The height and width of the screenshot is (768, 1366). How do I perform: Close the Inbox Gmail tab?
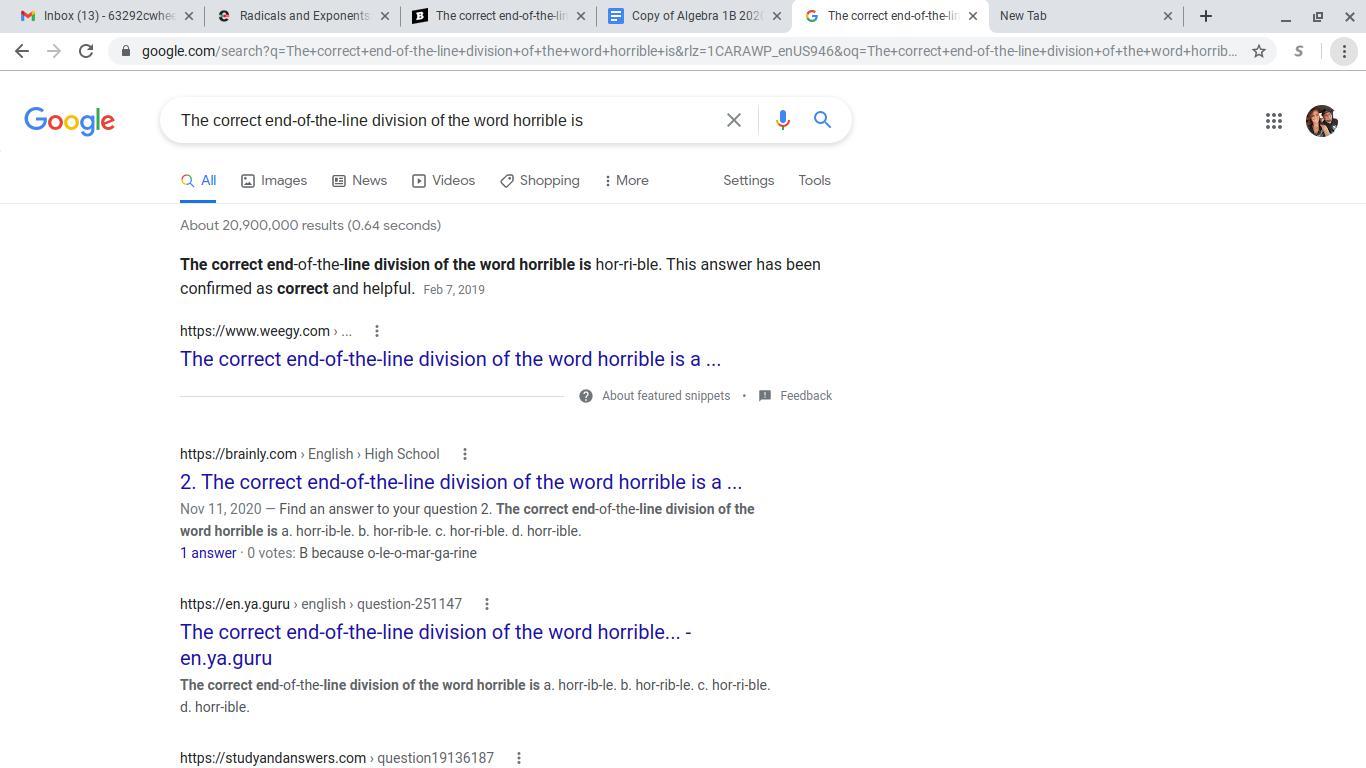pyautogui.click(x=189, y=16)
